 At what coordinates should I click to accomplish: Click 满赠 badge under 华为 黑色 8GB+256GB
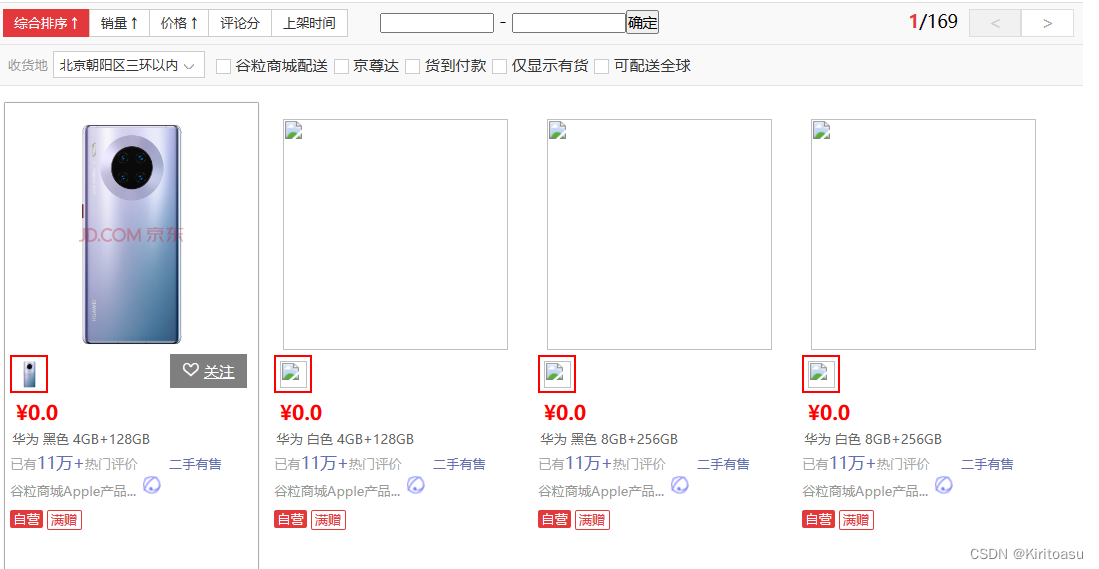point(592,520)
